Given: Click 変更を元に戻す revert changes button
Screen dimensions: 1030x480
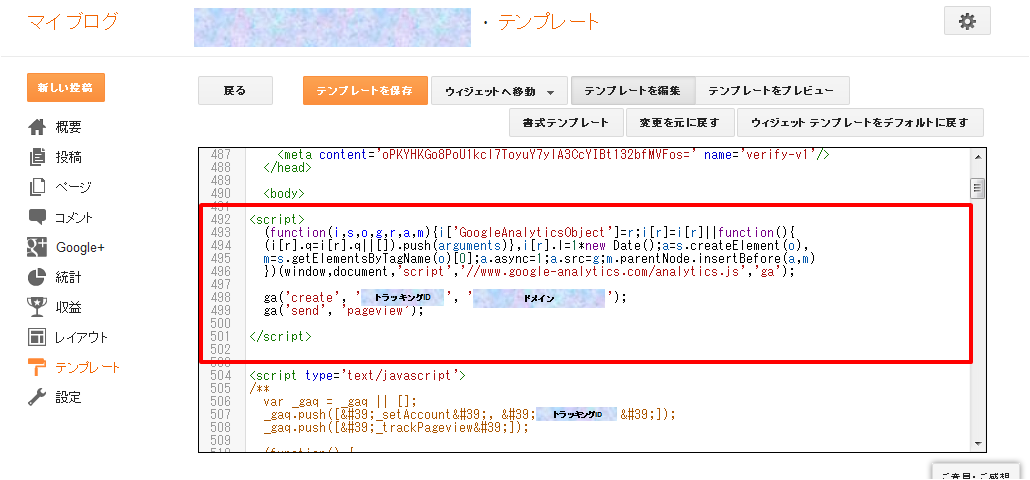Looking at the screenshot, I should (x=679, y=123).
